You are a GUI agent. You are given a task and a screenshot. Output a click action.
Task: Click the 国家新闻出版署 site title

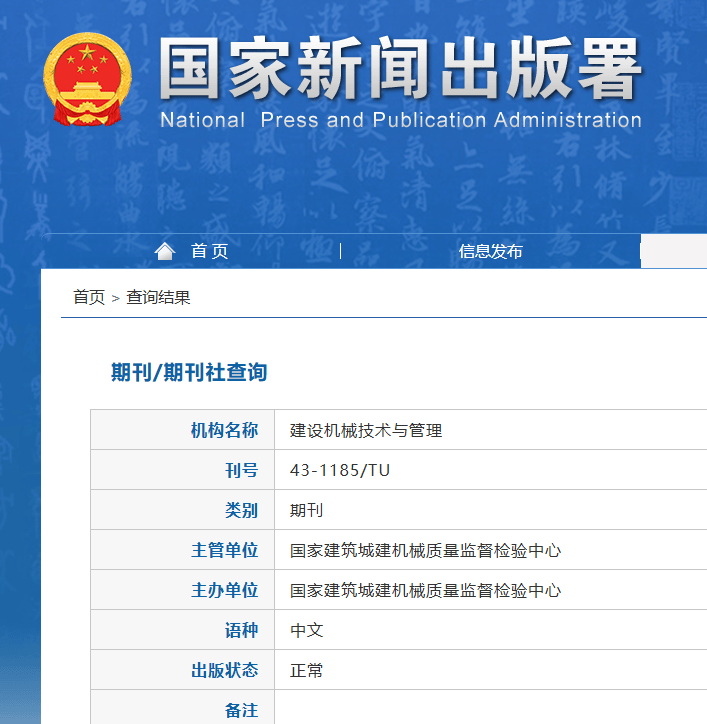click(400, 68)
